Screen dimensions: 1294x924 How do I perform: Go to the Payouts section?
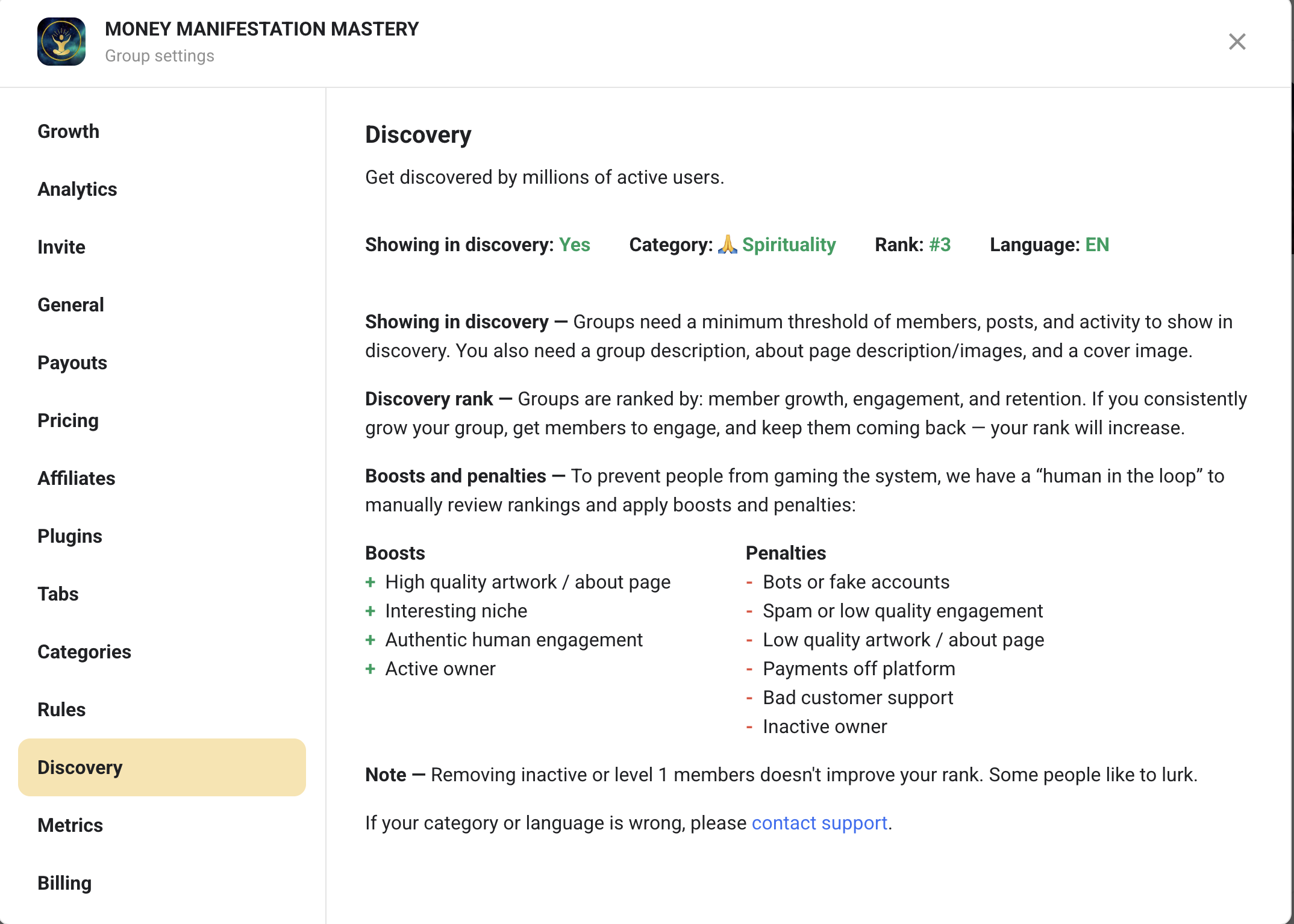[72, 363]
